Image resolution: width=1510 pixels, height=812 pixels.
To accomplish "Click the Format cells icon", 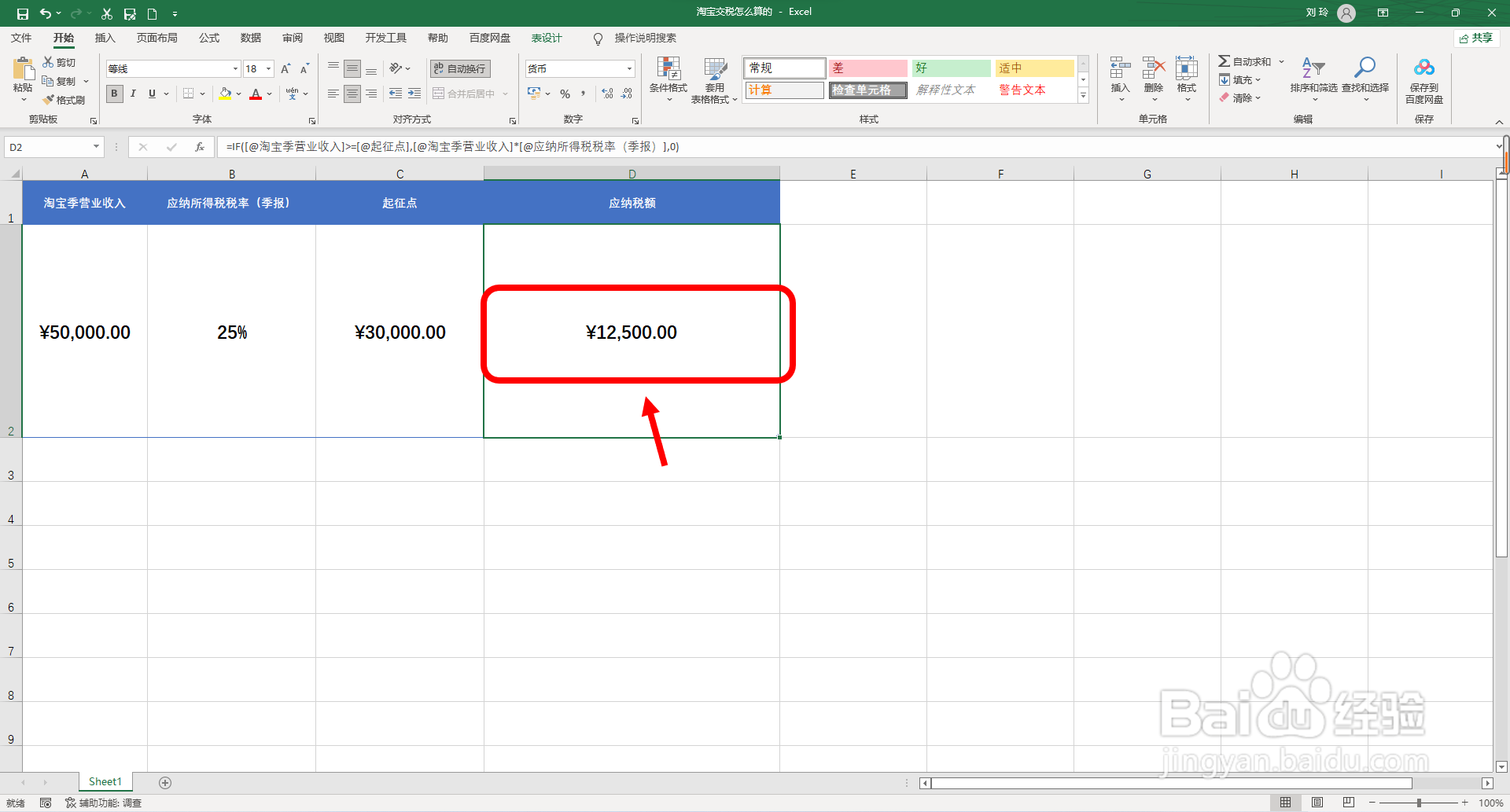I will (x=1187, y=68).
